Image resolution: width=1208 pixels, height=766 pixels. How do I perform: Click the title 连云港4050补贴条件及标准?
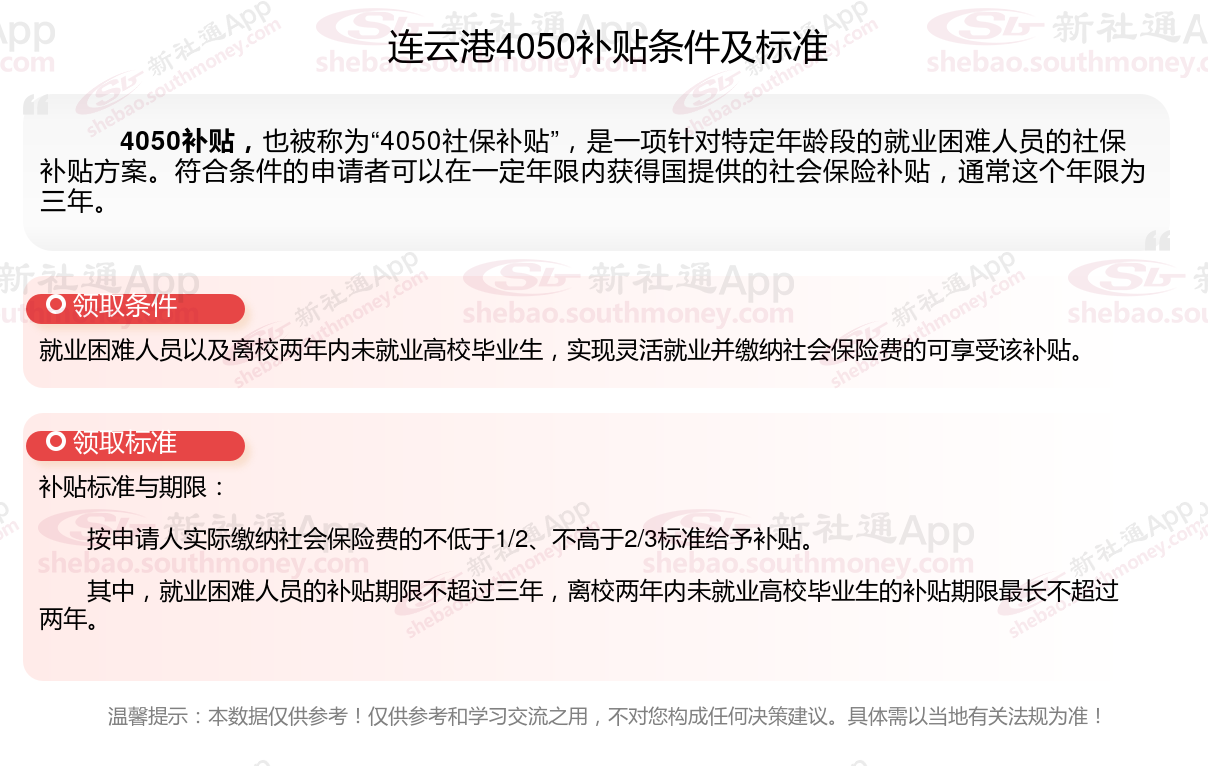pyautogui.click(x=608, y=48)
